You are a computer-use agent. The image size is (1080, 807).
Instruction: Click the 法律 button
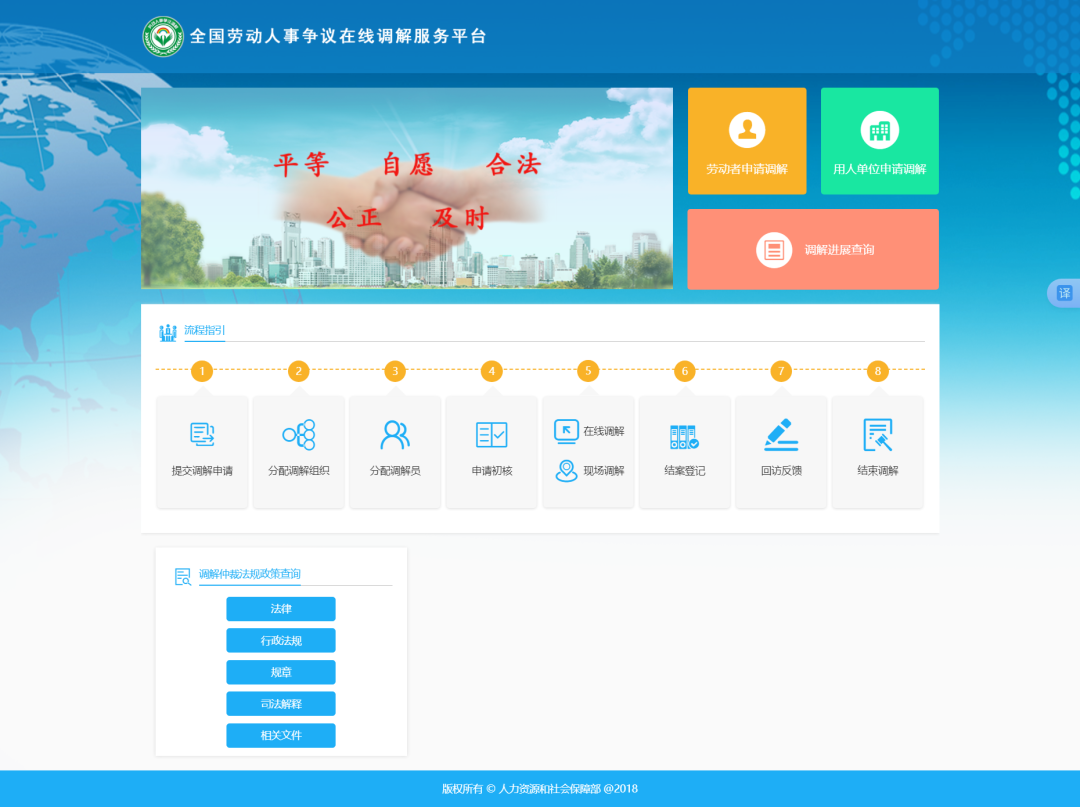(281, 609)
